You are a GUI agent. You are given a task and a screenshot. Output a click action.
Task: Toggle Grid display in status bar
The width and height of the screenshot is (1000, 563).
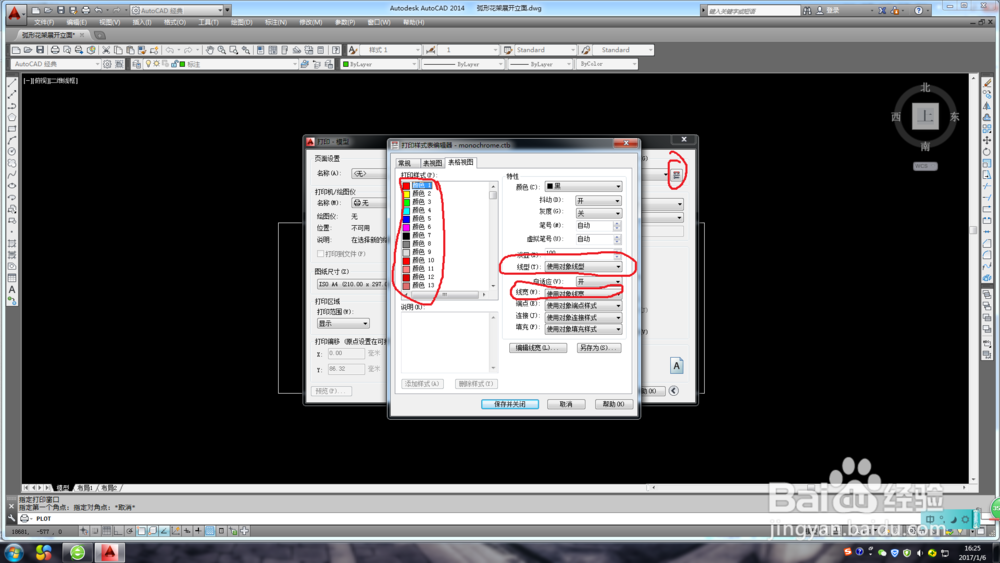(107, 530)
